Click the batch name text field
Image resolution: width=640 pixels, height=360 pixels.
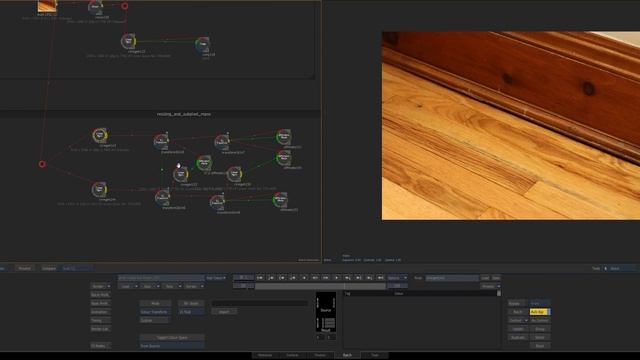[161, 278]
